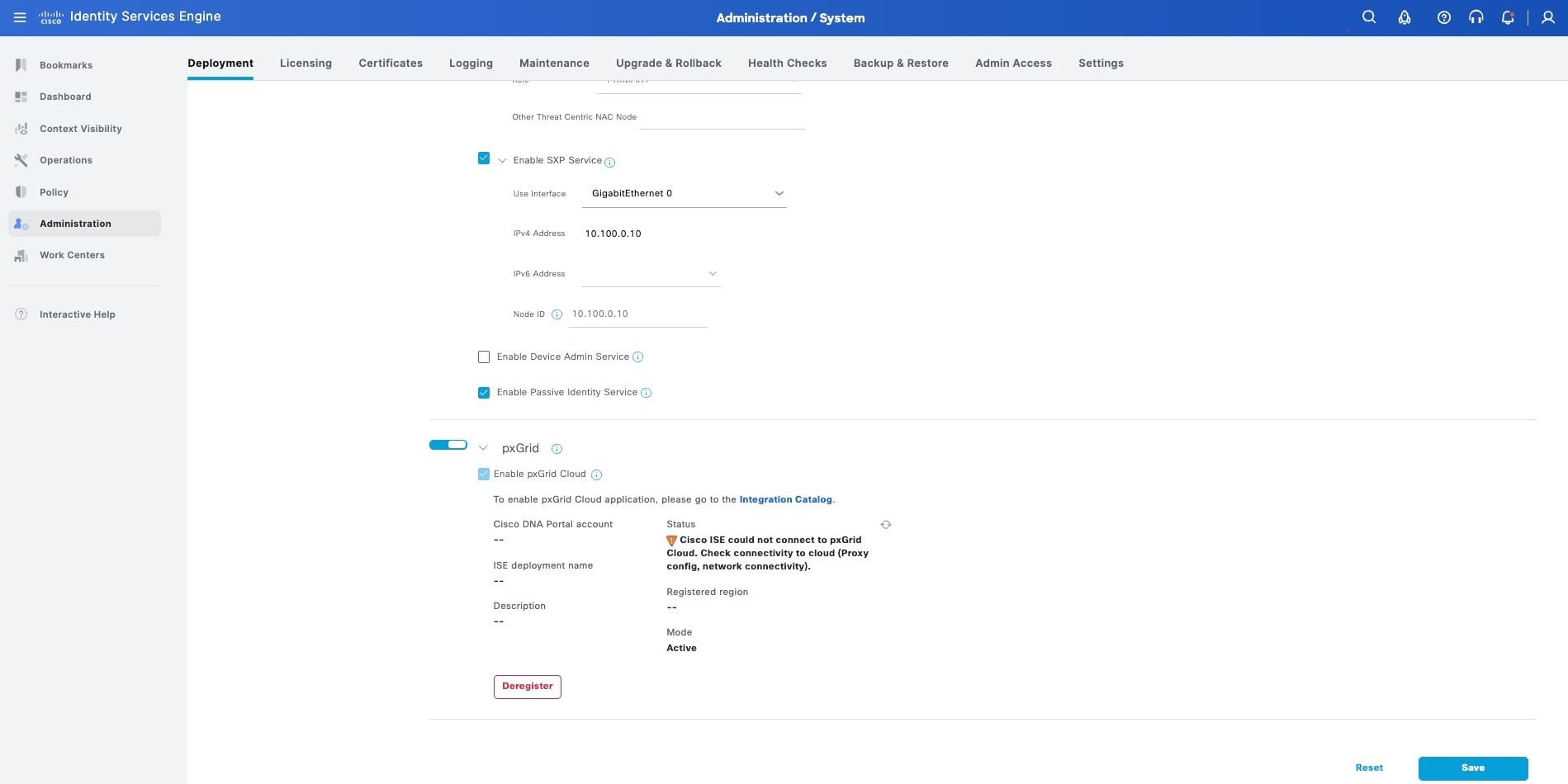Viewport: 1568px width, 784px height.
Task: Click the Bookmarks sidebar icon
Action: 21,65
